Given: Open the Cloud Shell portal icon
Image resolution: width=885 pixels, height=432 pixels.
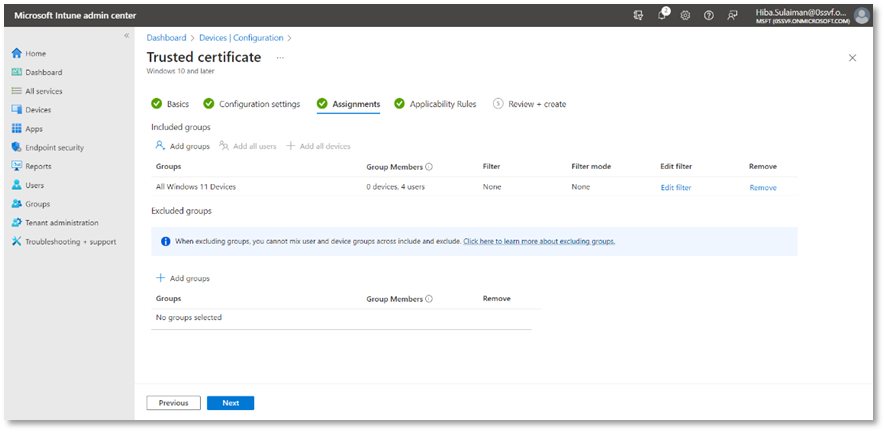Looking at the screenshot, I should [x=638, y=15].
